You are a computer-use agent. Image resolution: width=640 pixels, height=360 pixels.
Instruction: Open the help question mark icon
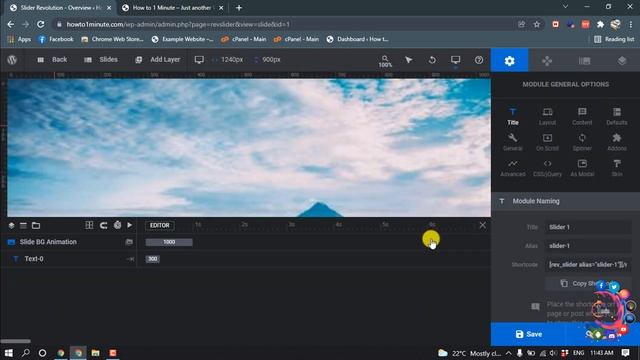tap(479, 60)
